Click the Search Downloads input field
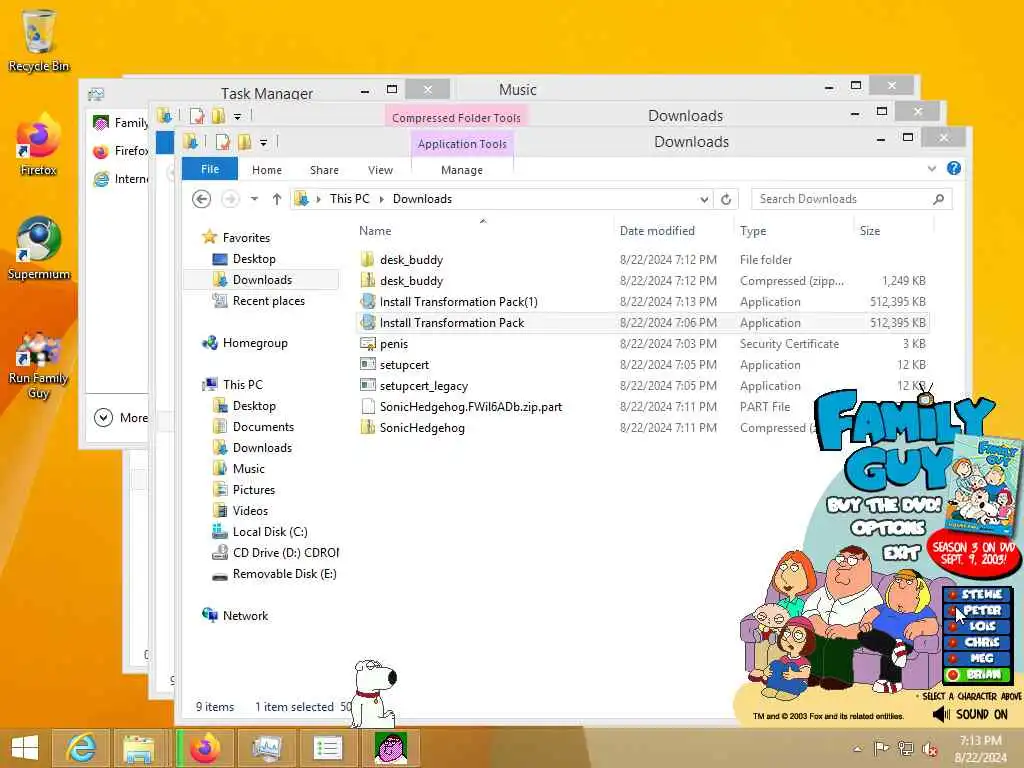 pos(842,199)
